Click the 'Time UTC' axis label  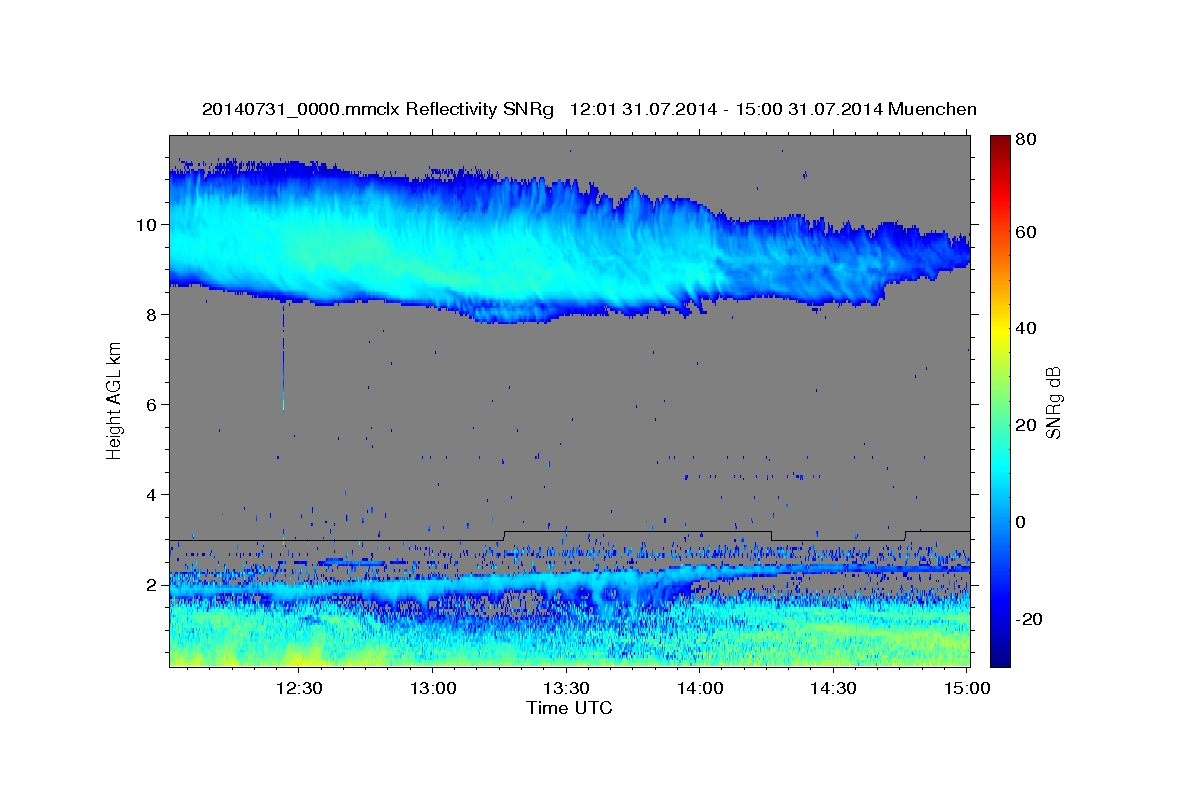(569, 708)
